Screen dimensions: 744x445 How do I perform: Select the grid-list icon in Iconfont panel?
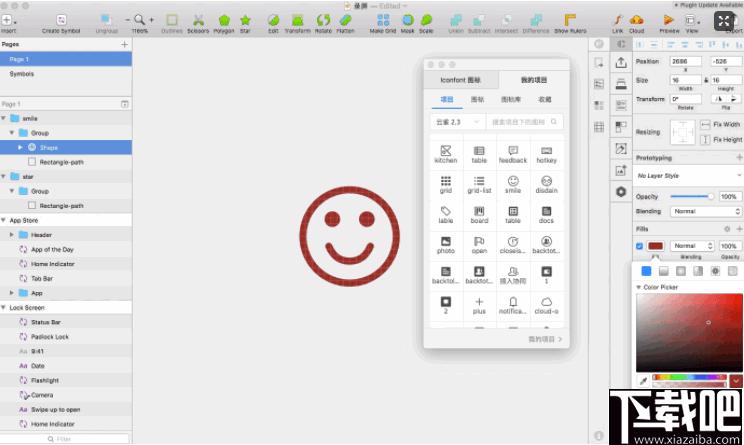pos(479,184)
